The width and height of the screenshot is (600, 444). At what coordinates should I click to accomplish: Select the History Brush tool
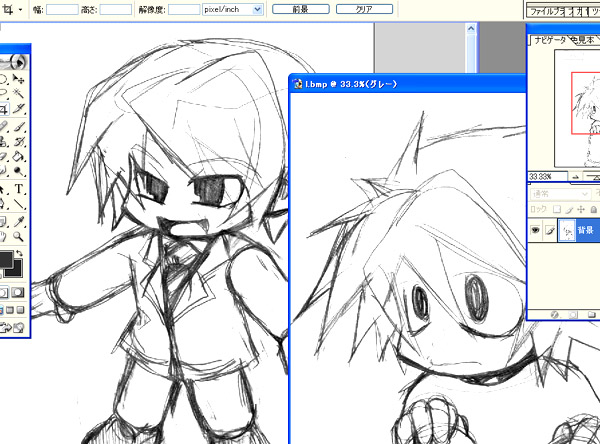[18, 141]
